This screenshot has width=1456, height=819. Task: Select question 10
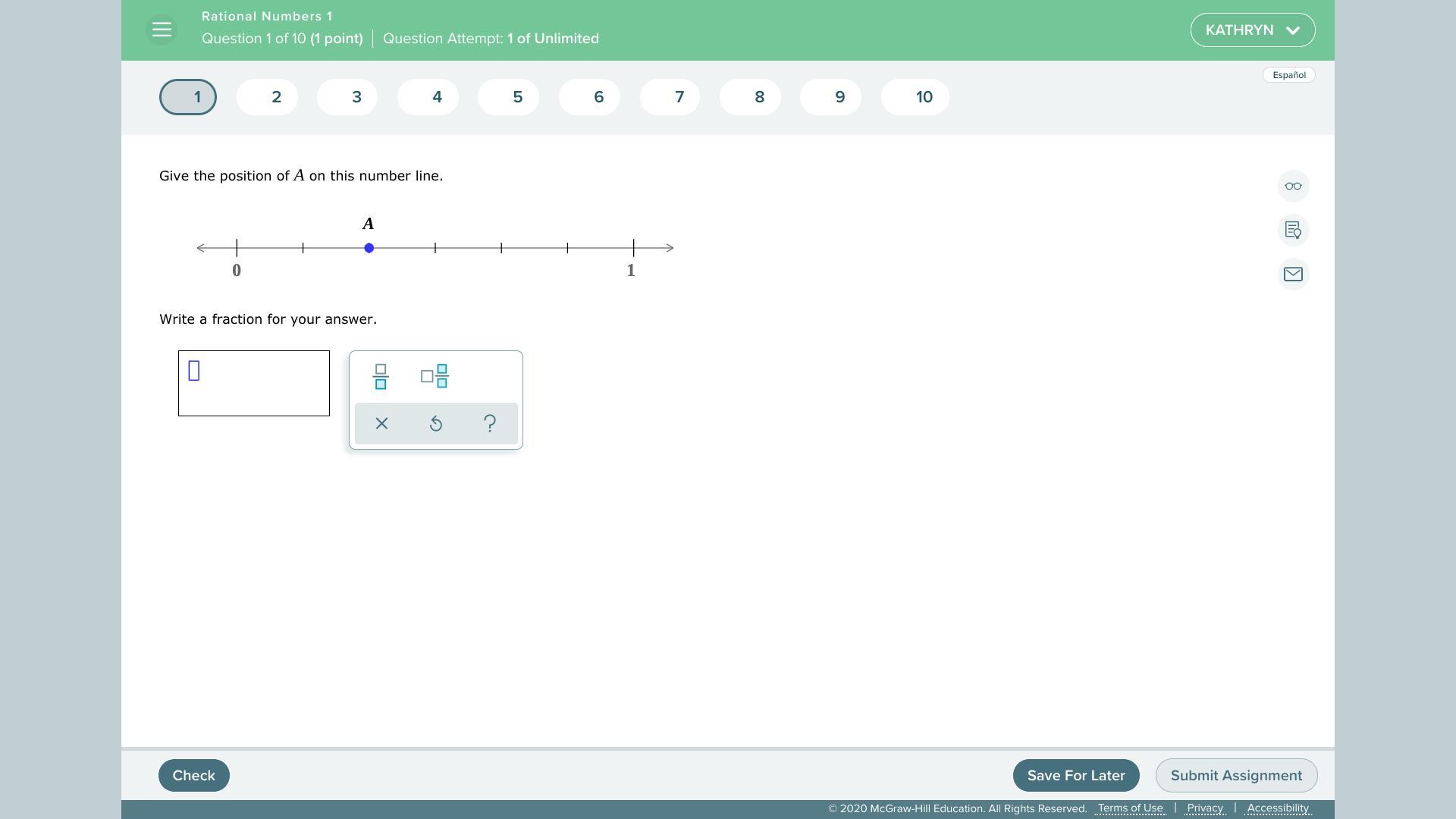point(915,97)
